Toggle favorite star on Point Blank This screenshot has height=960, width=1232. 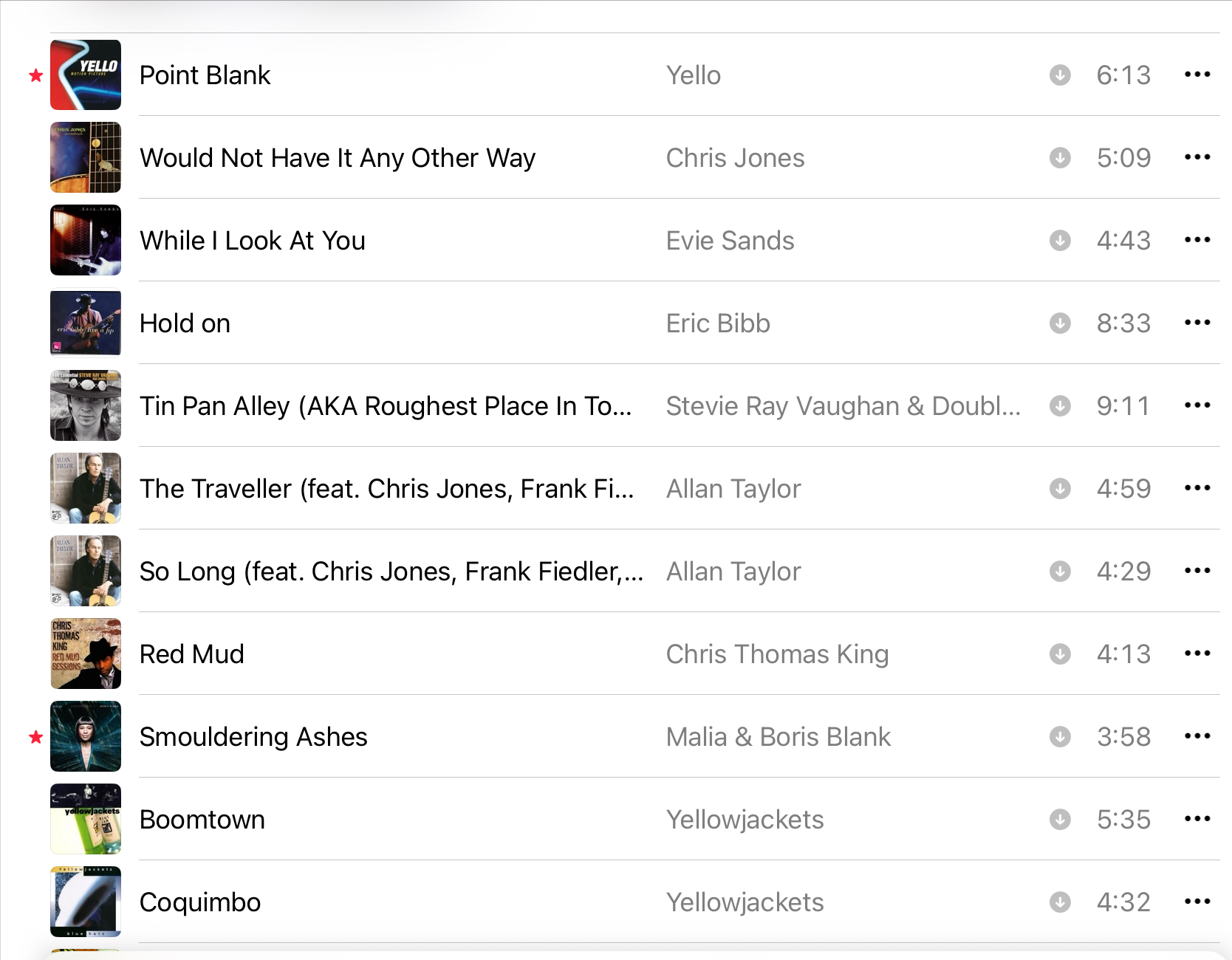point(35,75)
